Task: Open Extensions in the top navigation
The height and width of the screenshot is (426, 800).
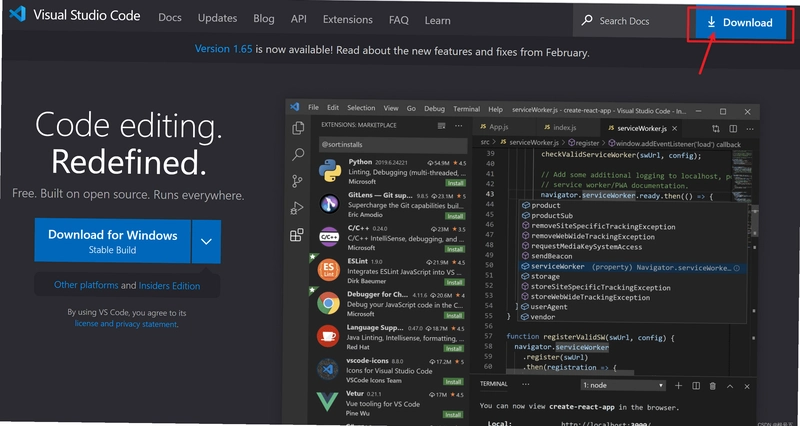Action: coord(347,19)
